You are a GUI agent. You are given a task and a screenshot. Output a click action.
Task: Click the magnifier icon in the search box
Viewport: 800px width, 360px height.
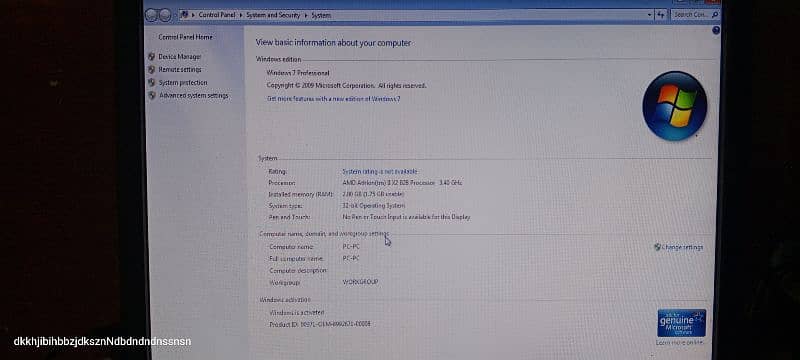point(715,15)
